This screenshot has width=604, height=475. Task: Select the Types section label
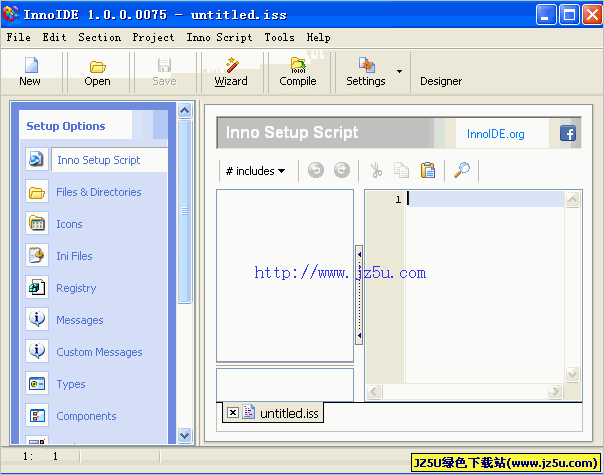coord(71,384)
